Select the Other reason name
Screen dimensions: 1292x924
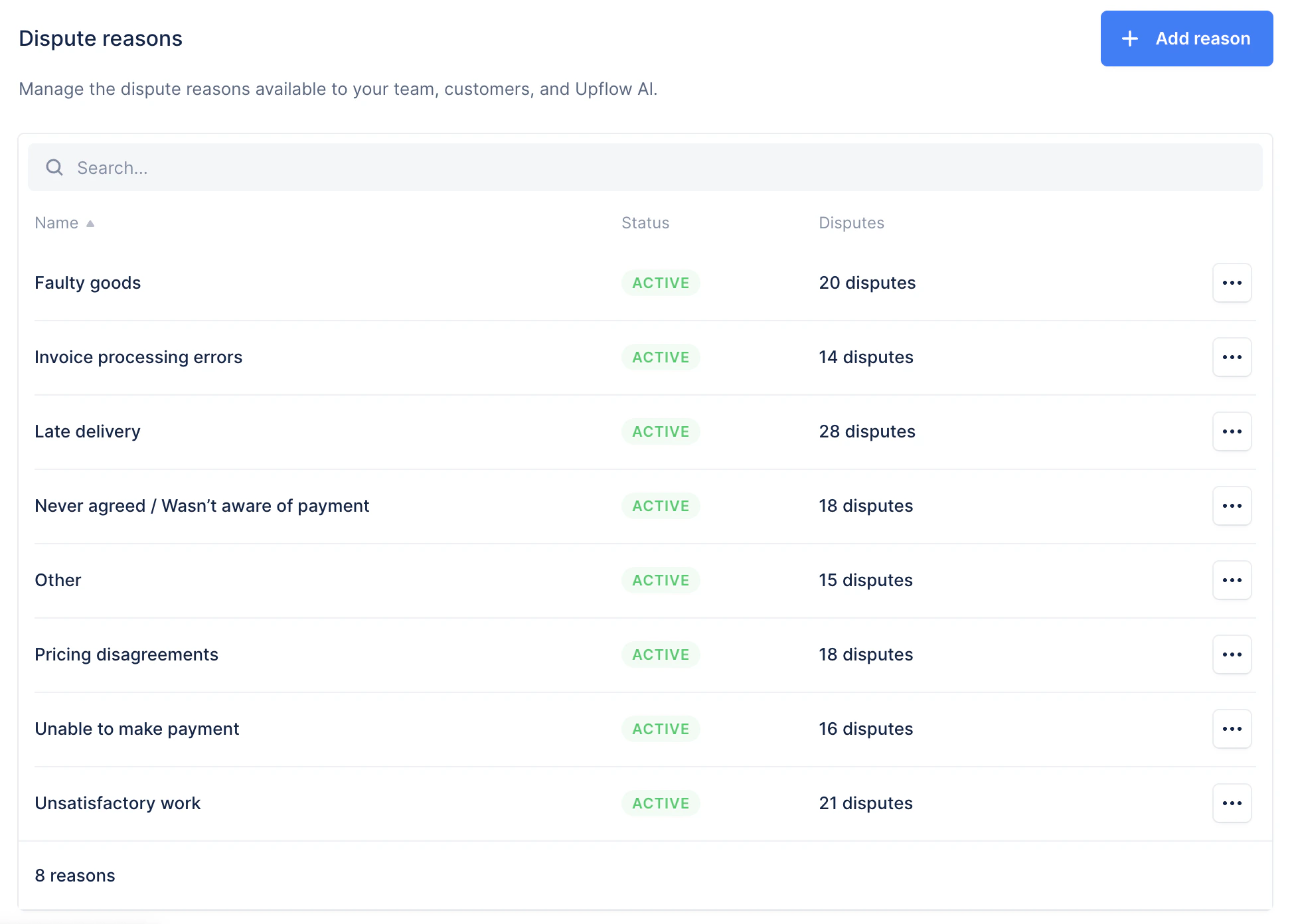coord(58,580)
